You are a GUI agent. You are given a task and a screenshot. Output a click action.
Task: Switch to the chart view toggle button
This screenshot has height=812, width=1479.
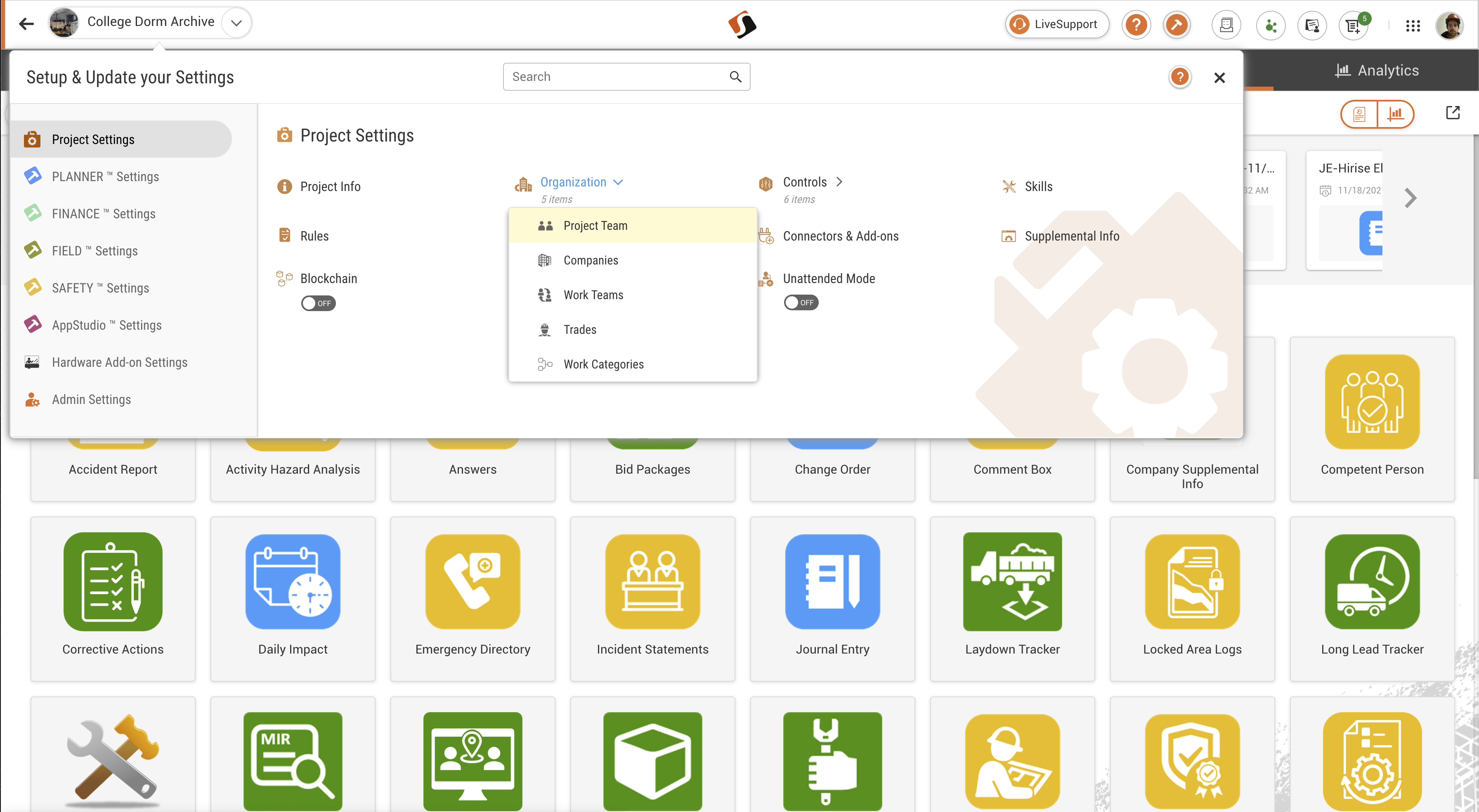coord(1394,114)
